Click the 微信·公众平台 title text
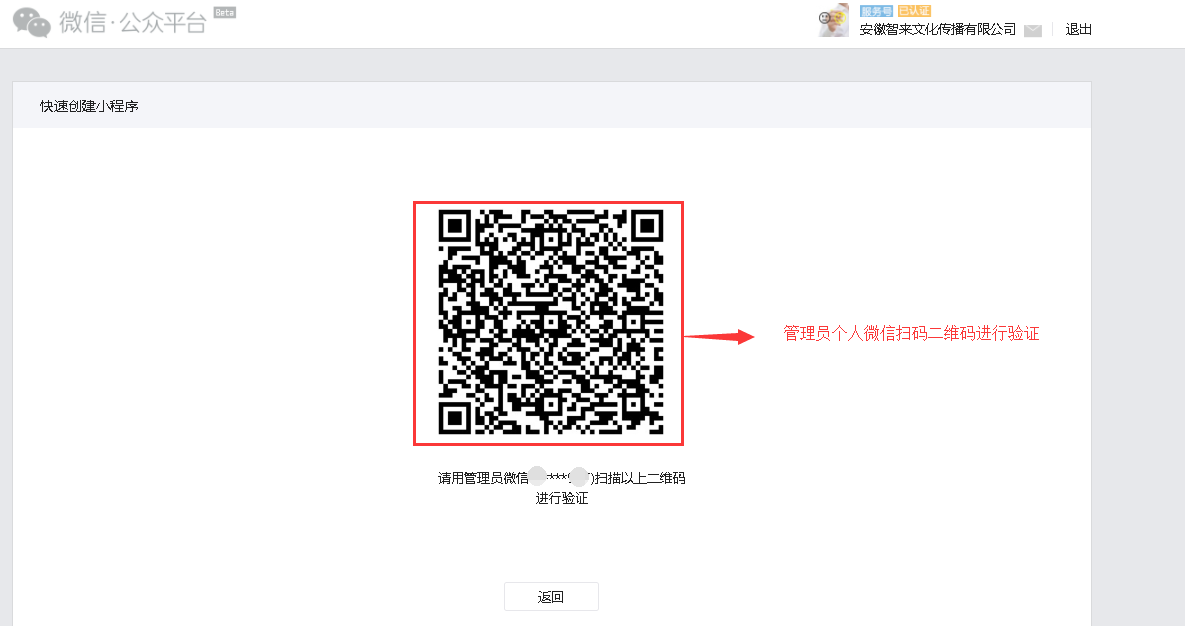This screenshot has height=626, width=1185. click(x=132, y=23)
